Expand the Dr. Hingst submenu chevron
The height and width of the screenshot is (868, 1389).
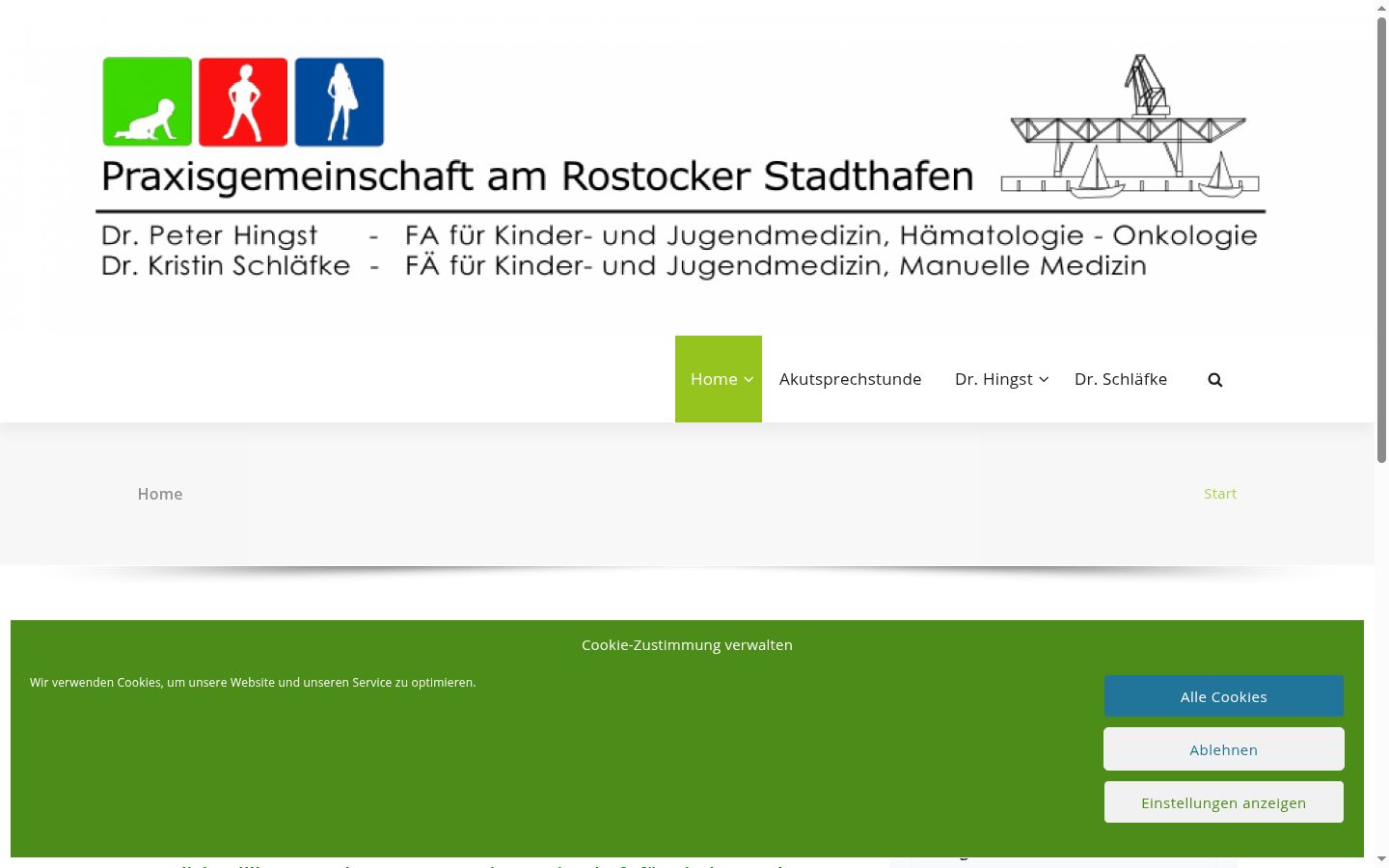coord(1044,380)
